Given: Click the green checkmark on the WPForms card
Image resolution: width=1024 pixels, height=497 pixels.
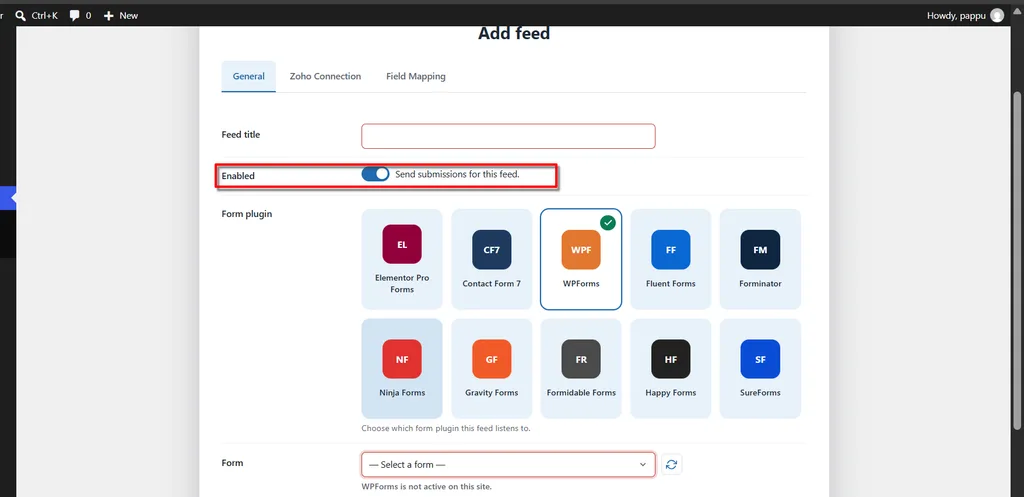Looking at the screenshot, I should (608, 223).
